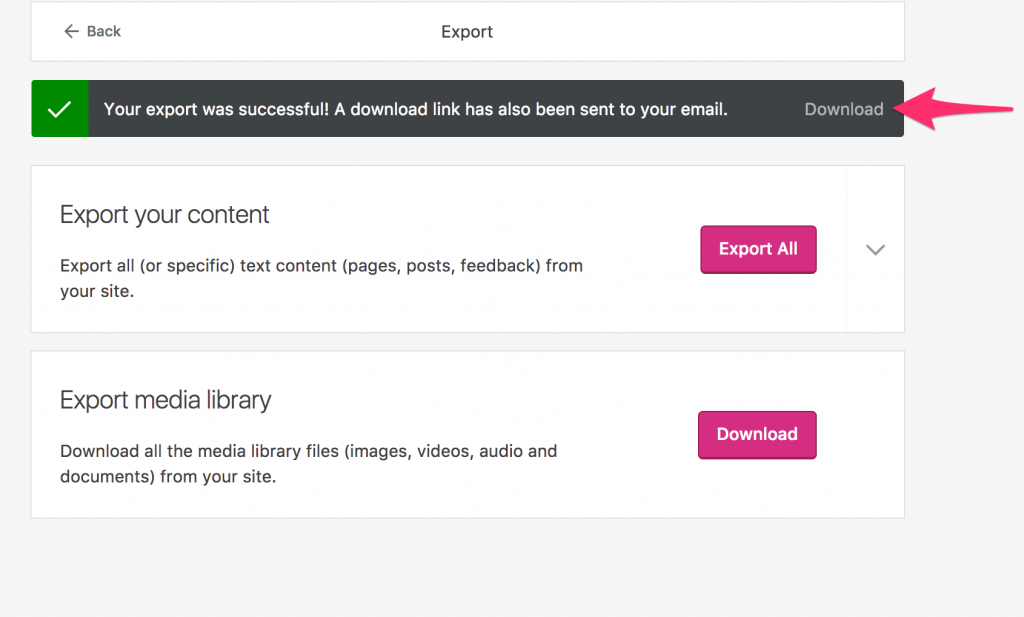This screenshot has width=1024, height=617.
Task: Click the Export header bar
Action: [x=468, y=31]
